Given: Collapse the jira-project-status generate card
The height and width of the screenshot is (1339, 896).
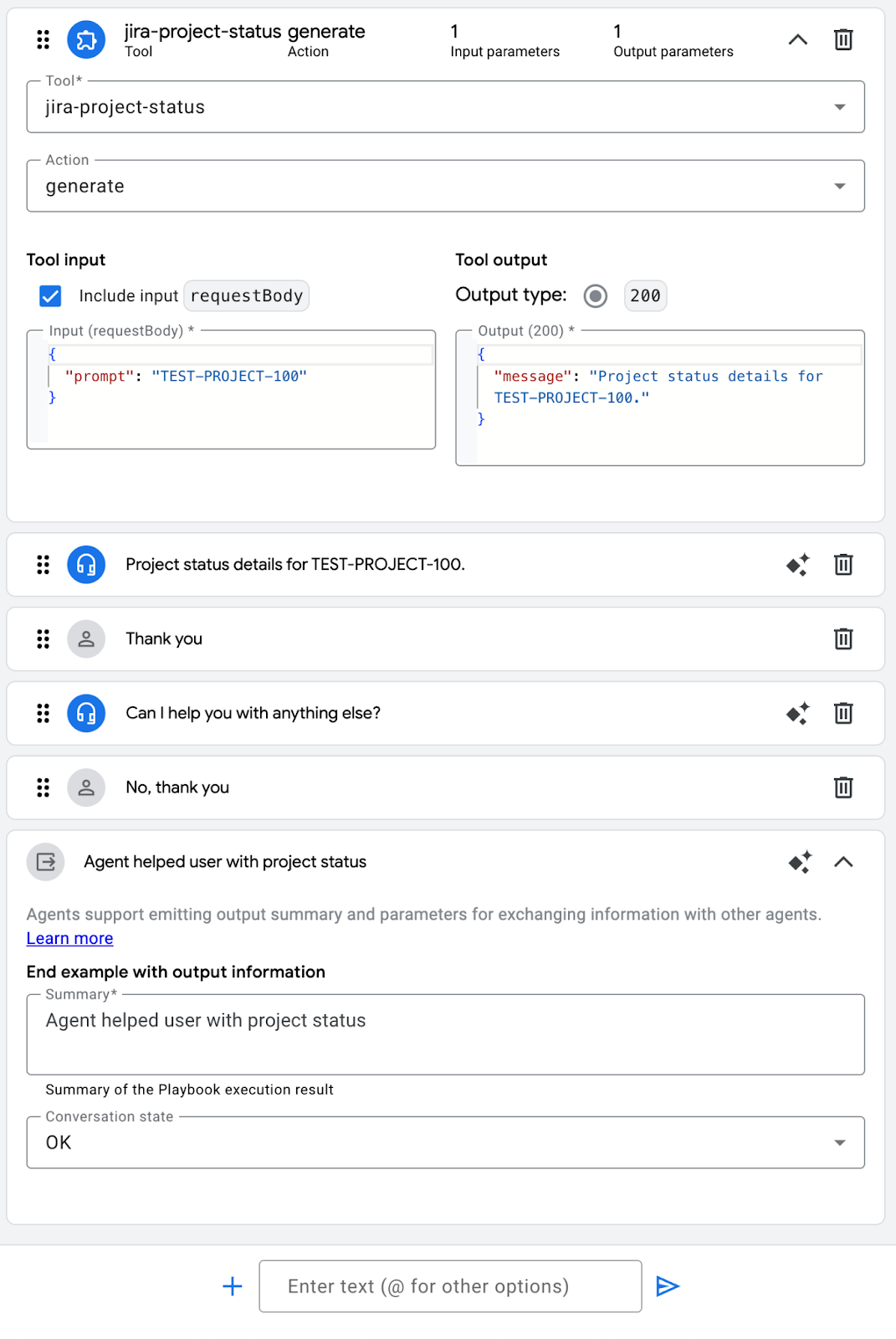Looking at the screenshot, I should 797,39.
